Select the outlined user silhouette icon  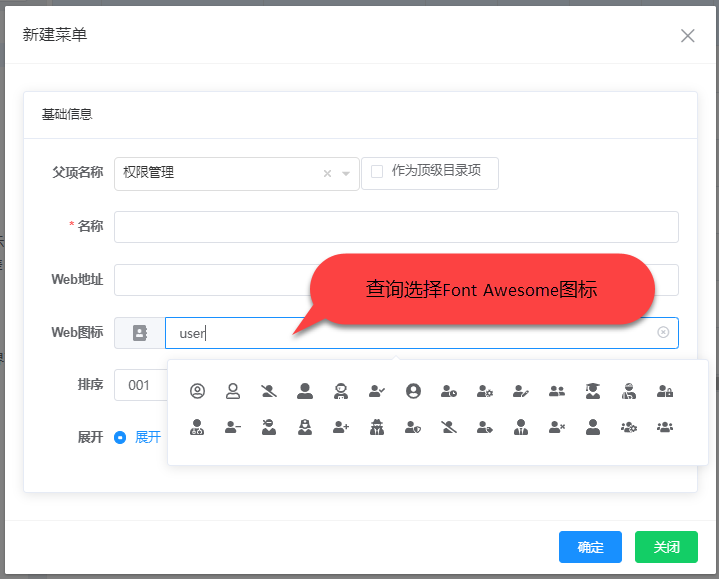tap(233, 391)
